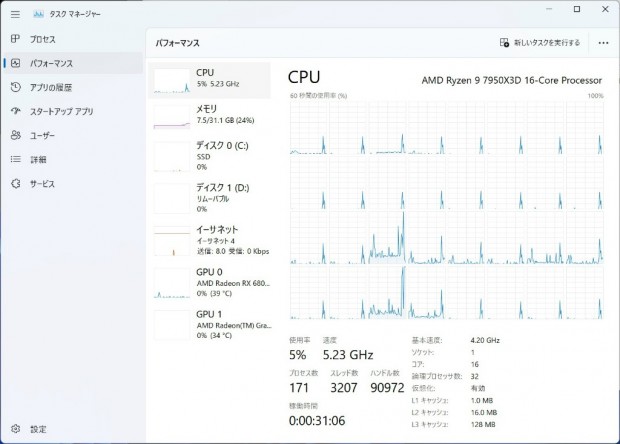Viewport: 620px width, 444px height.
Task: Open Settings with the gear icon
Action: [16, 429]
